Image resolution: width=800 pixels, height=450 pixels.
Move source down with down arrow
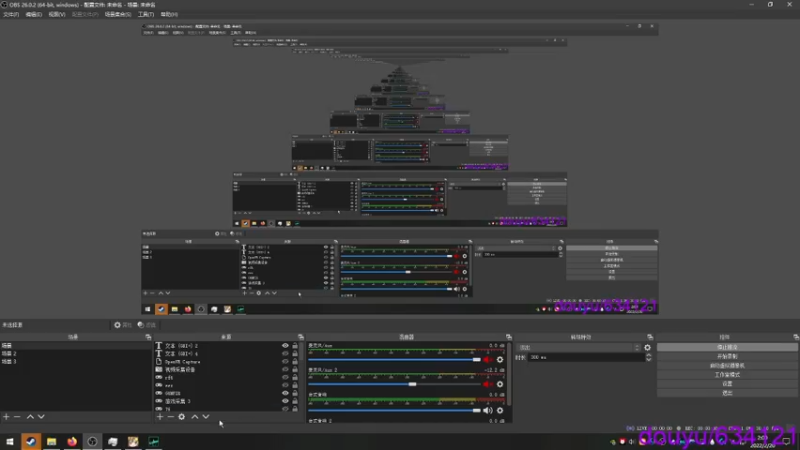[x=206, y=417]
